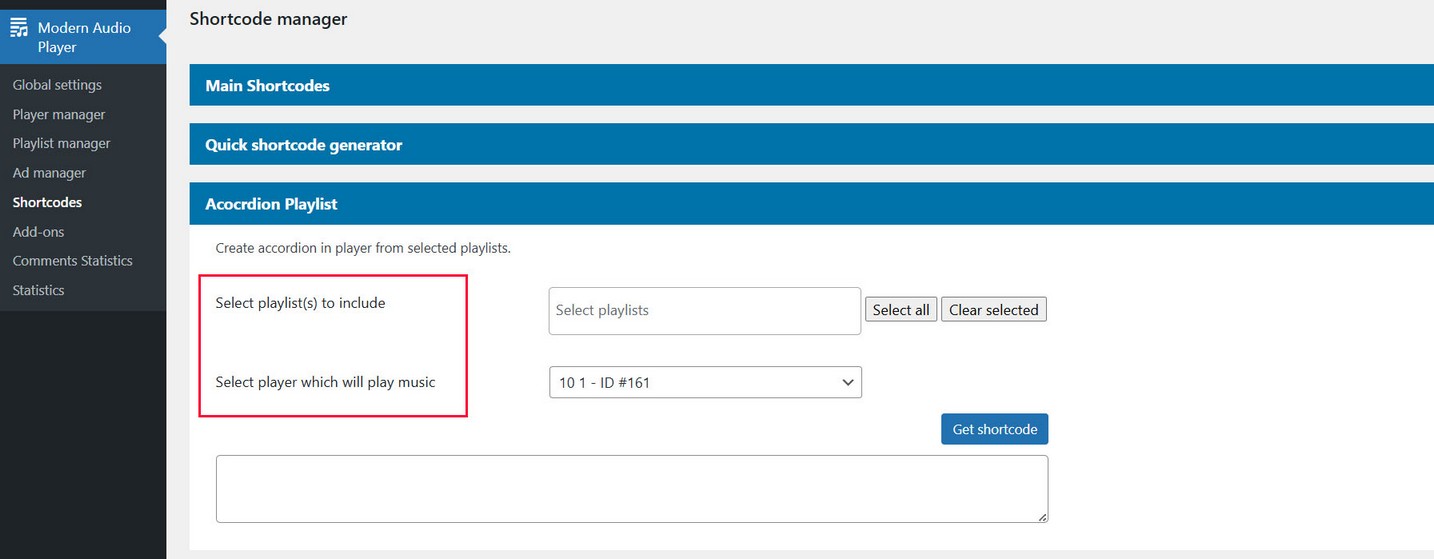
Task: Go to the Player manager page
Action: 59,114
